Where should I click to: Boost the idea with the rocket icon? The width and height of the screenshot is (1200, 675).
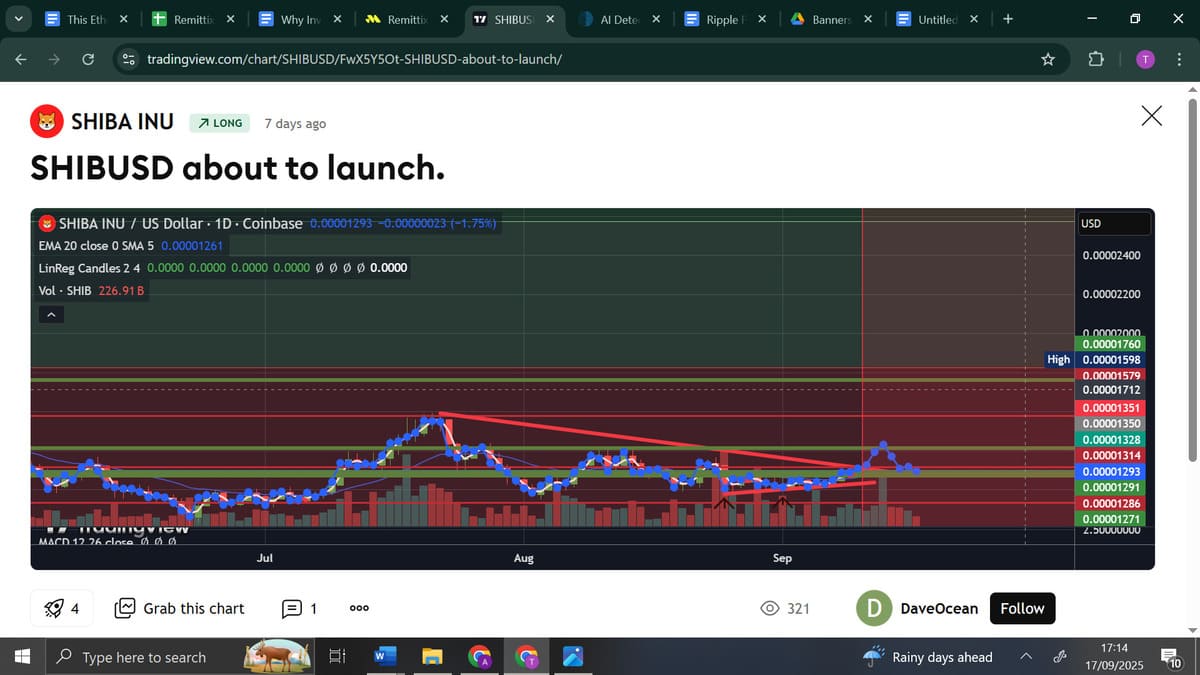coord(62,608)
